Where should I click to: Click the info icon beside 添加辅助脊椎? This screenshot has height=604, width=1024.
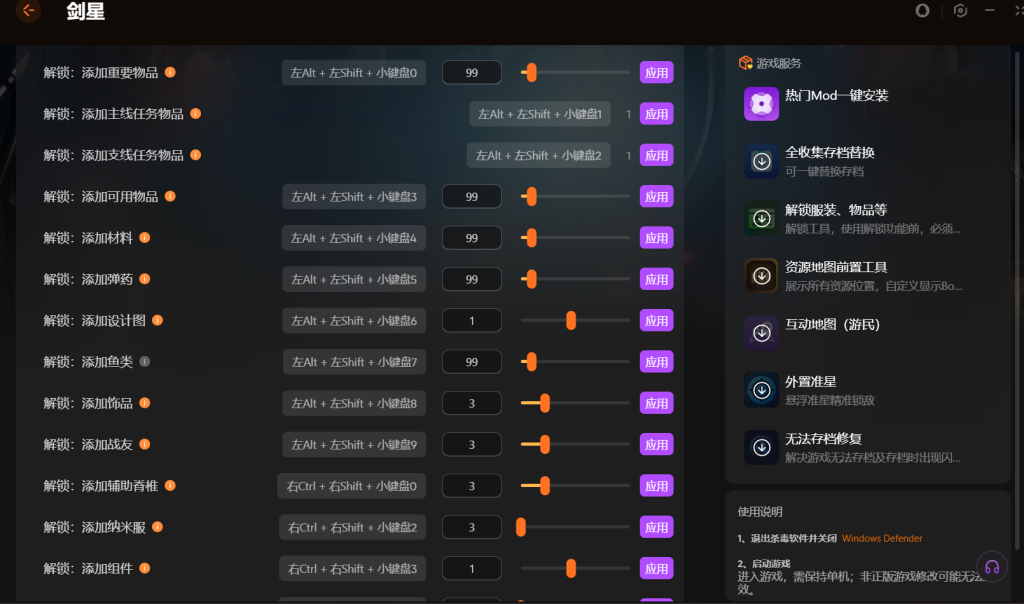pos(171,485)
